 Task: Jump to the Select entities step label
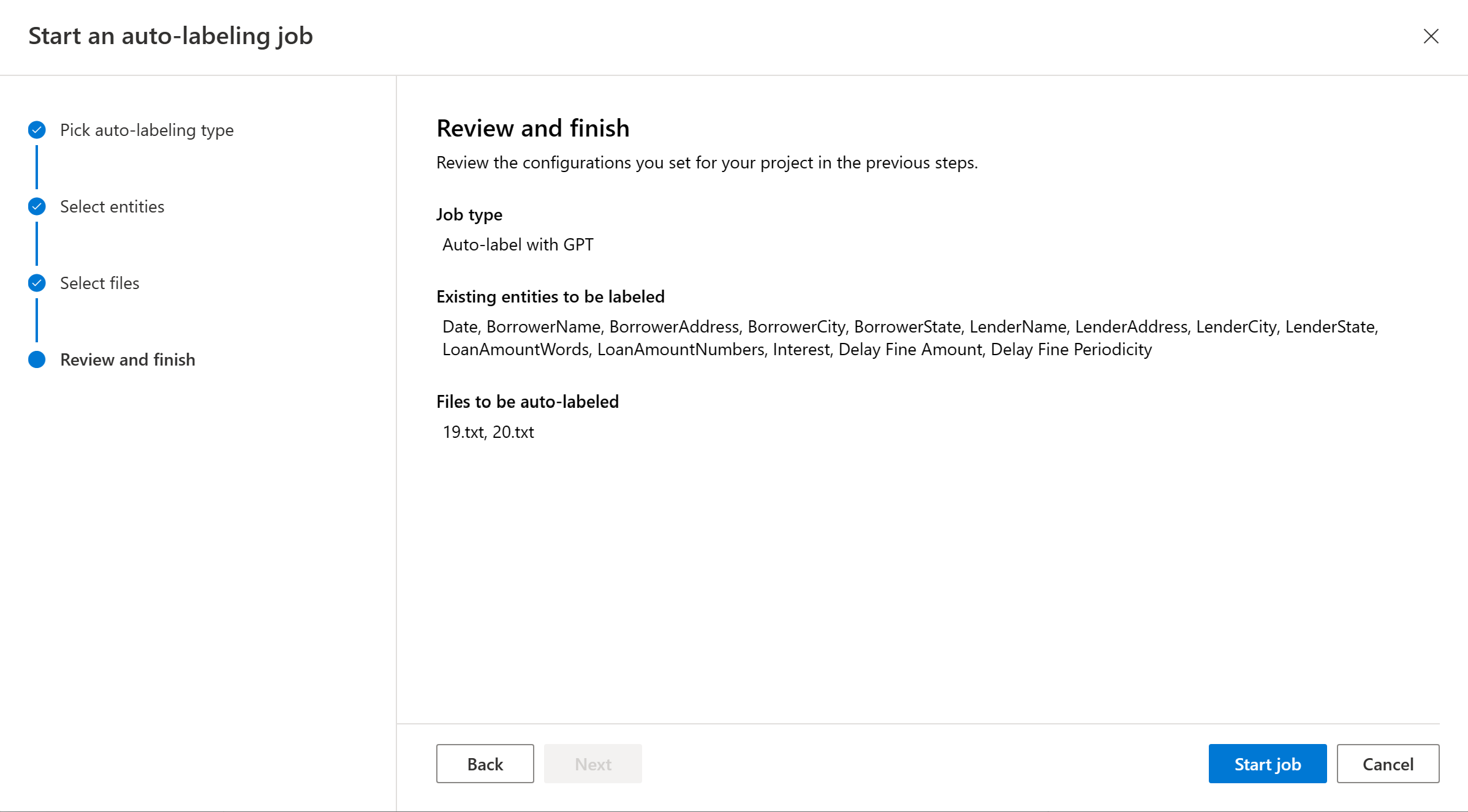tap(112, 206)
